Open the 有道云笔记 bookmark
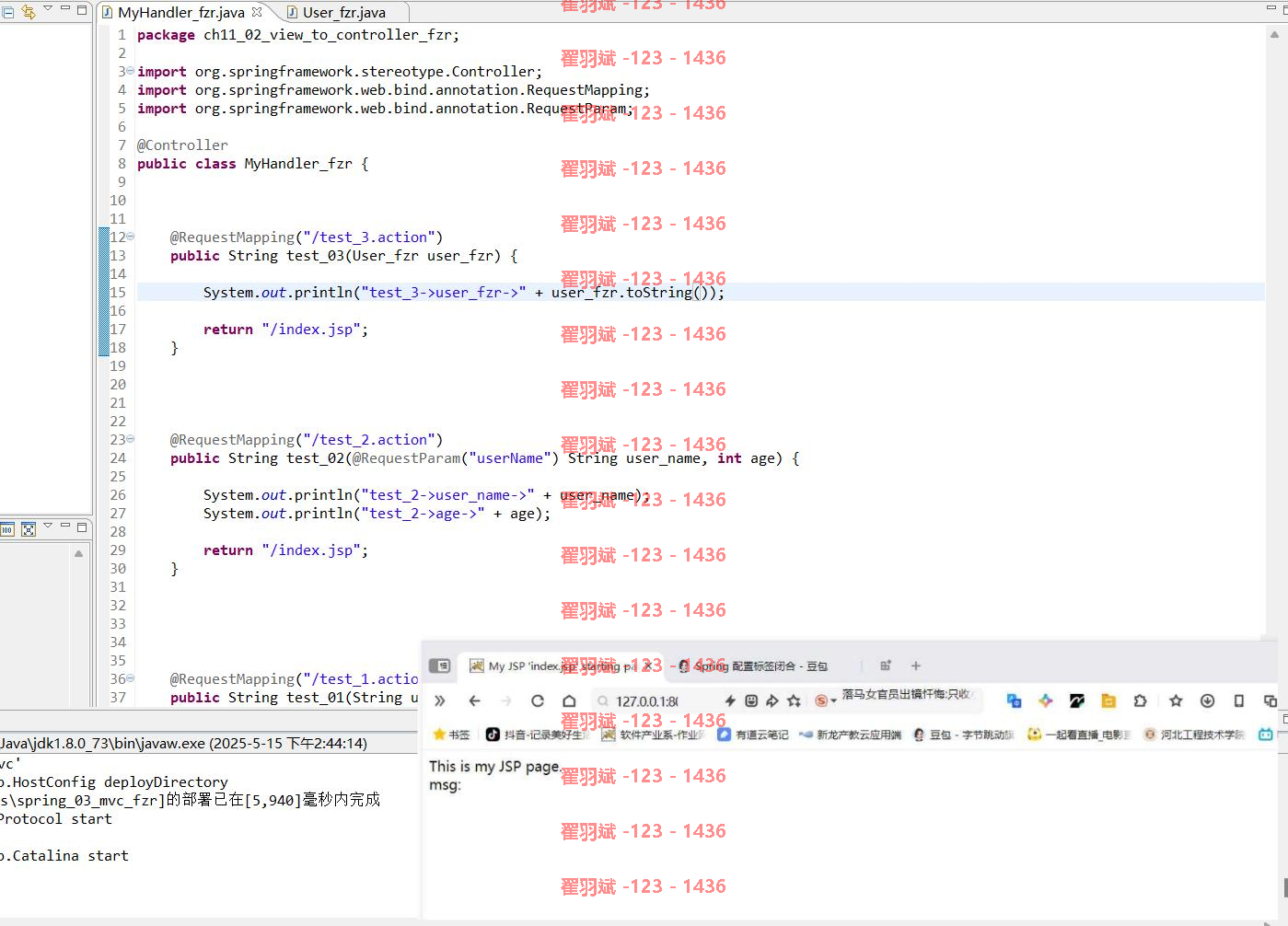Viewport: 1288px width, 926px height. tap(753, 735)
